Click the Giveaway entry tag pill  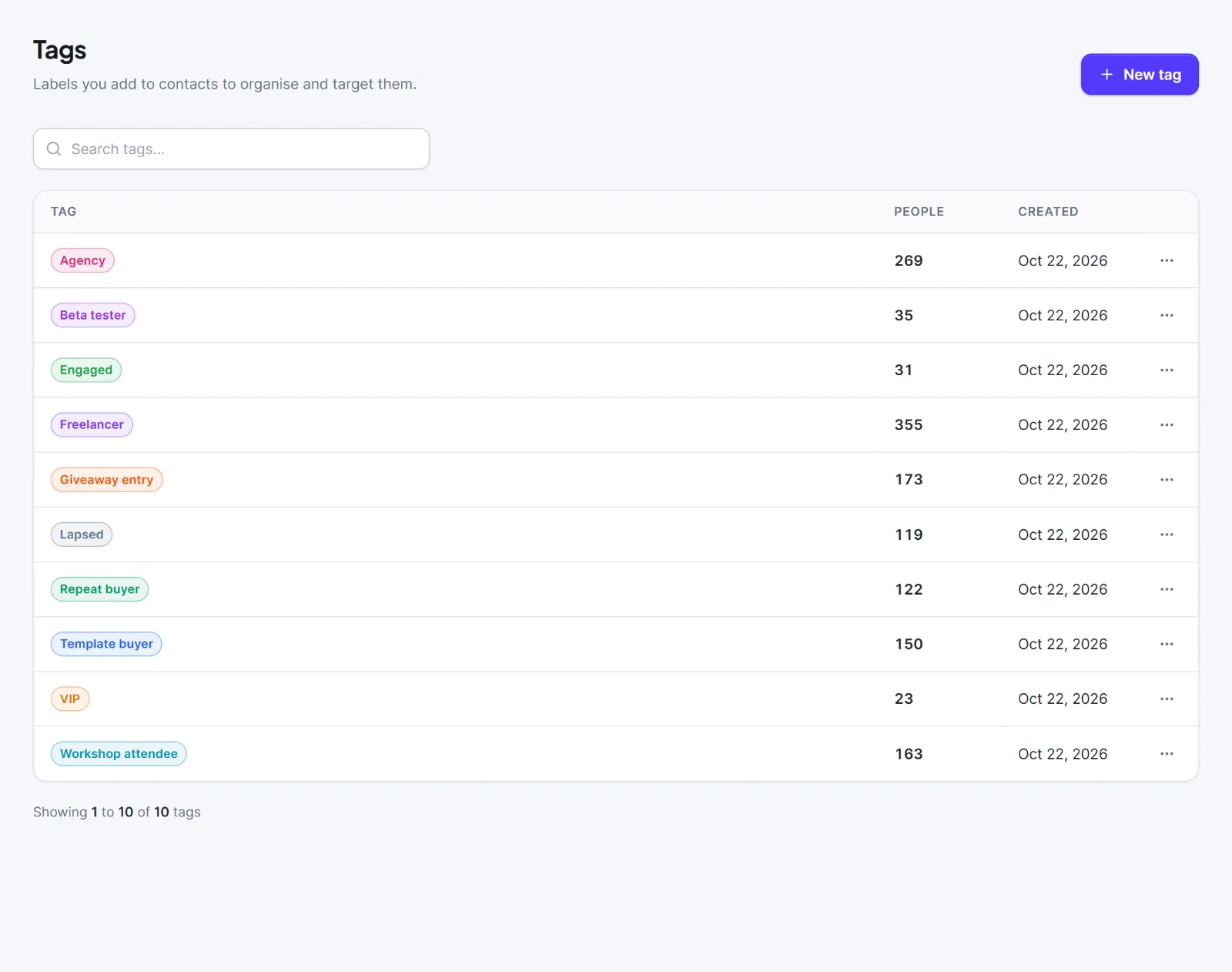point(107,479)
